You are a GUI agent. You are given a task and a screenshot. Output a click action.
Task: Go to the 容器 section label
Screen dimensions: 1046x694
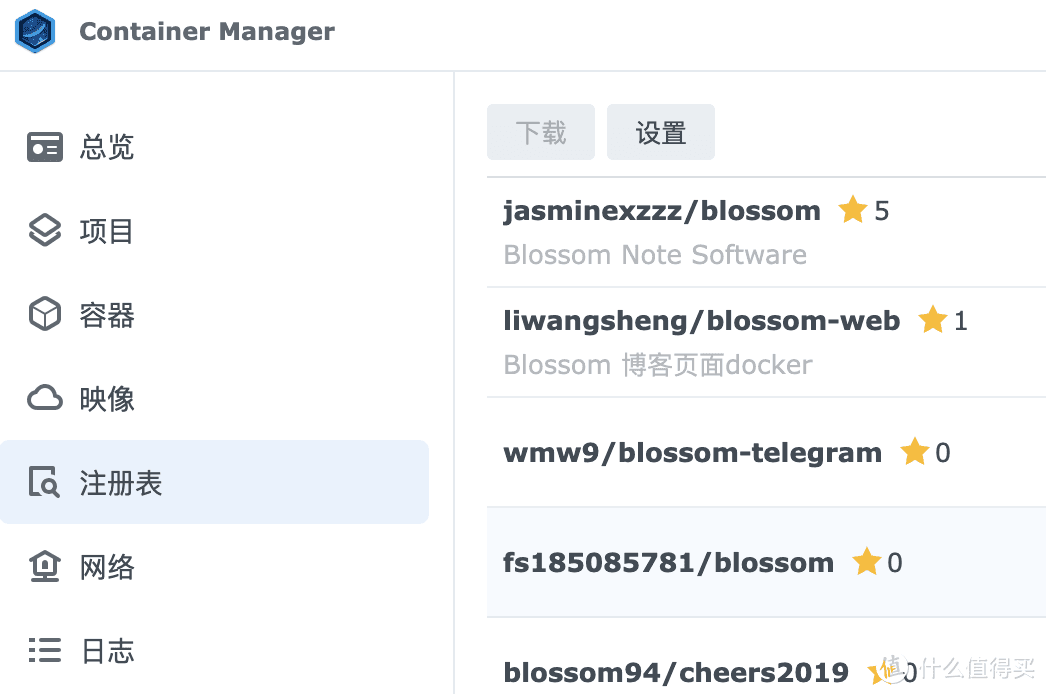point(107,315)
